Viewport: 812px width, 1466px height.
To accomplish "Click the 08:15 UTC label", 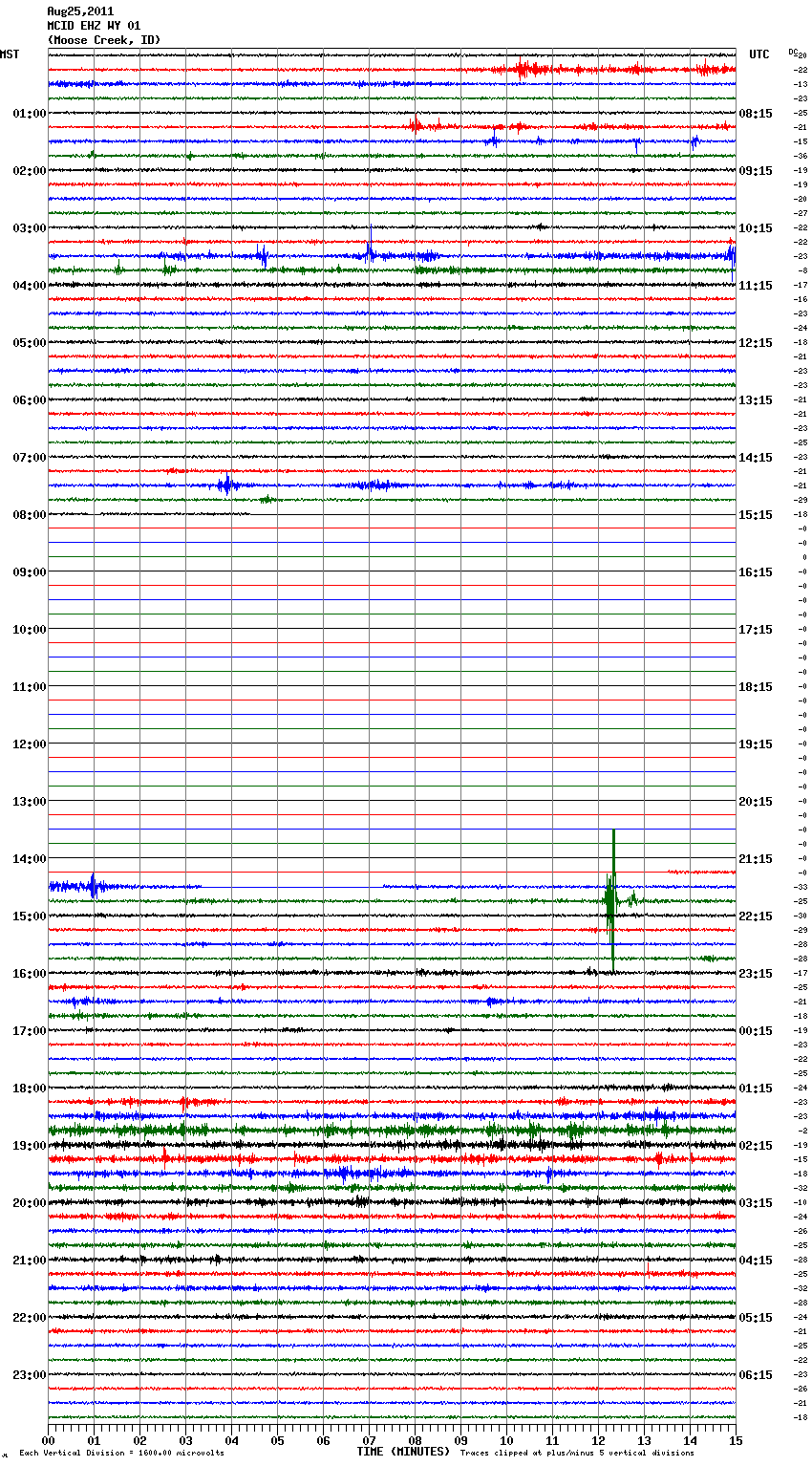I will [756, 114].
